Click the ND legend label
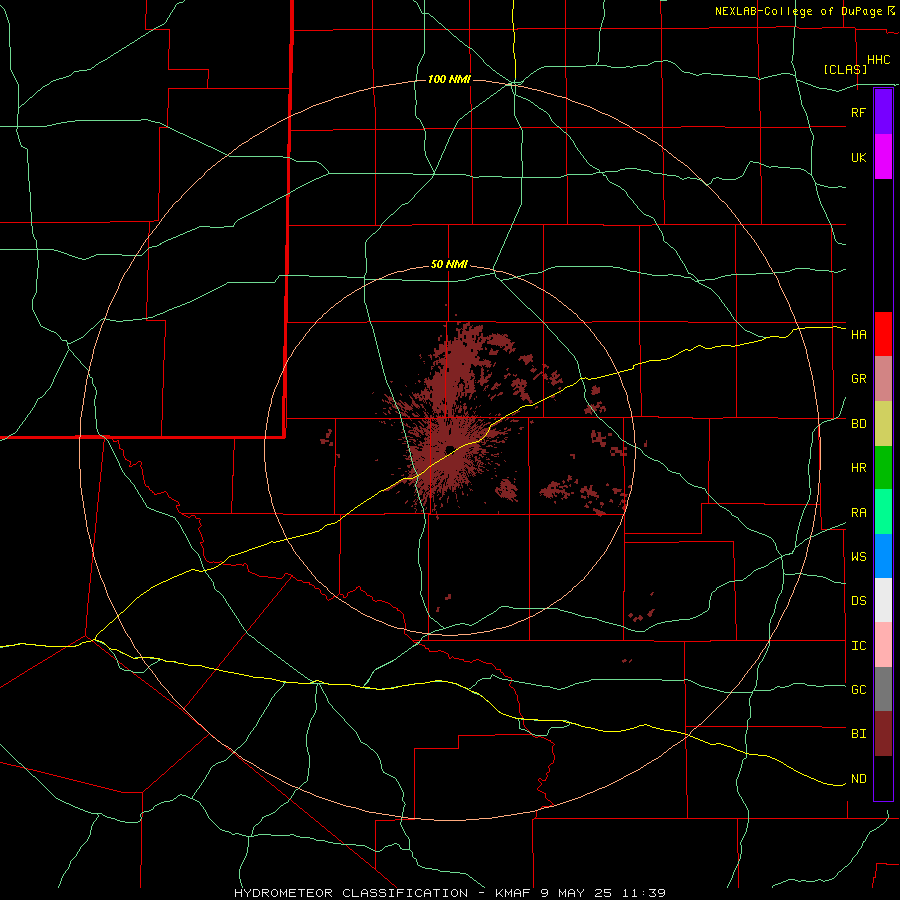Viewport: 900px width, 900px height. tap(858, 779)
